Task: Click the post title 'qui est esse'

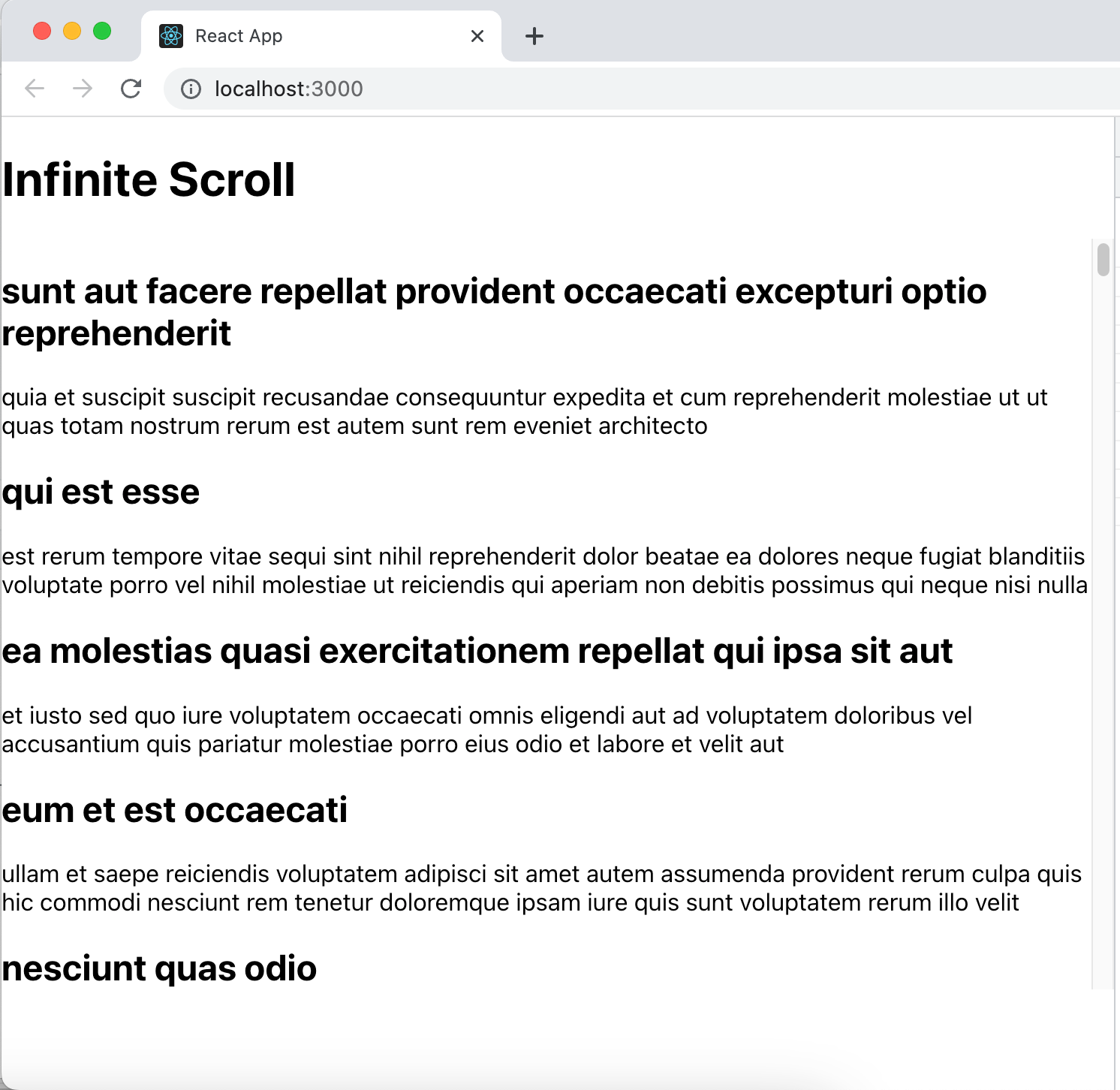Action: pos(101,492)
